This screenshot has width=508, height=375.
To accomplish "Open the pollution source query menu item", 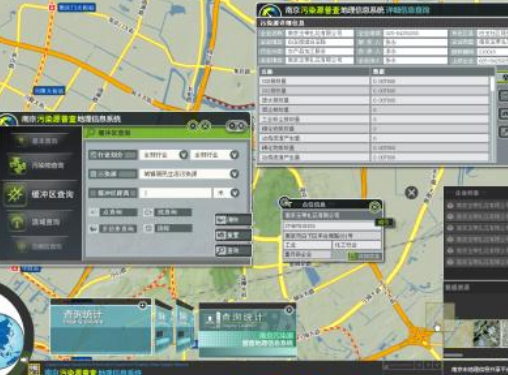I will tap(39, 165).
